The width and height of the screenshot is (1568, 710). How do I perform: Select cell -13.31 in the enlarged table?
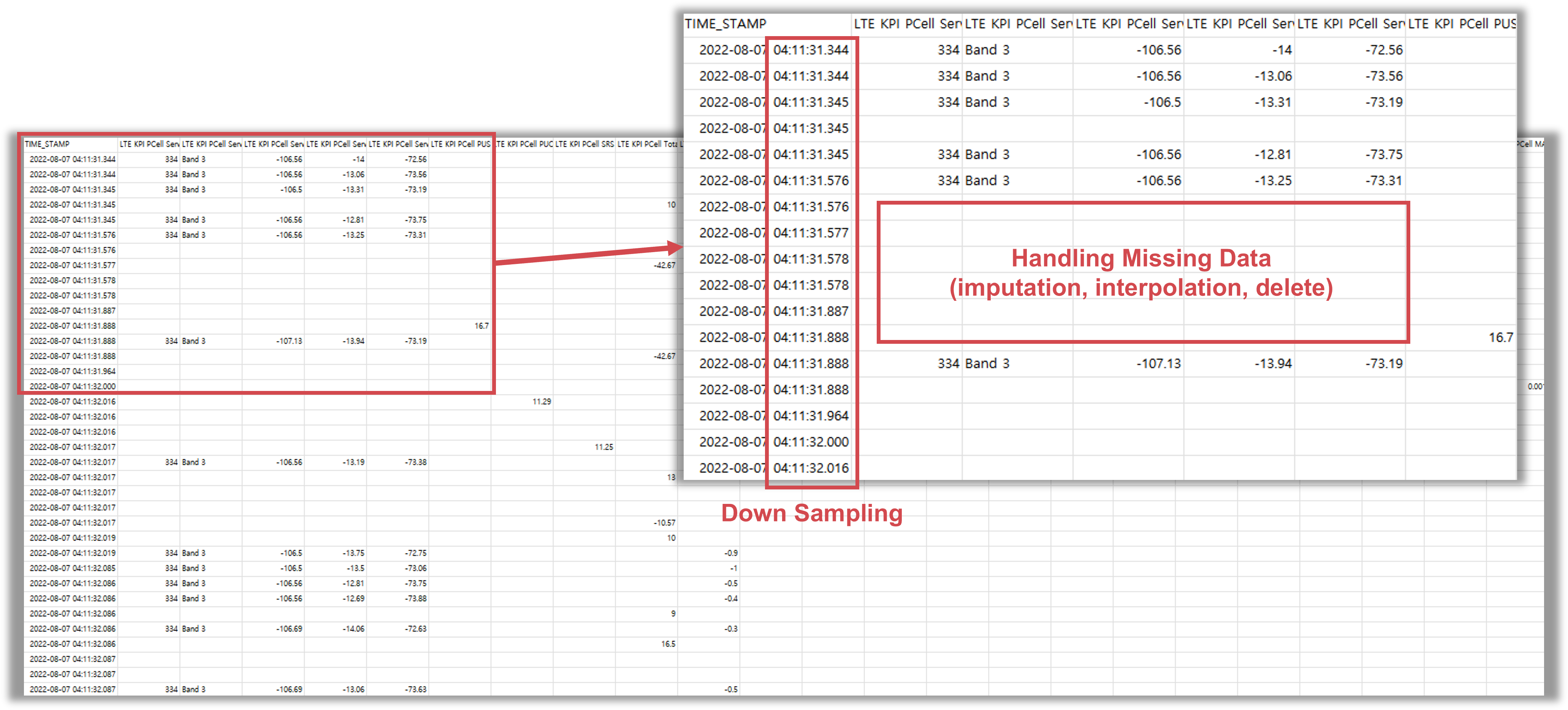[1273, 102]
